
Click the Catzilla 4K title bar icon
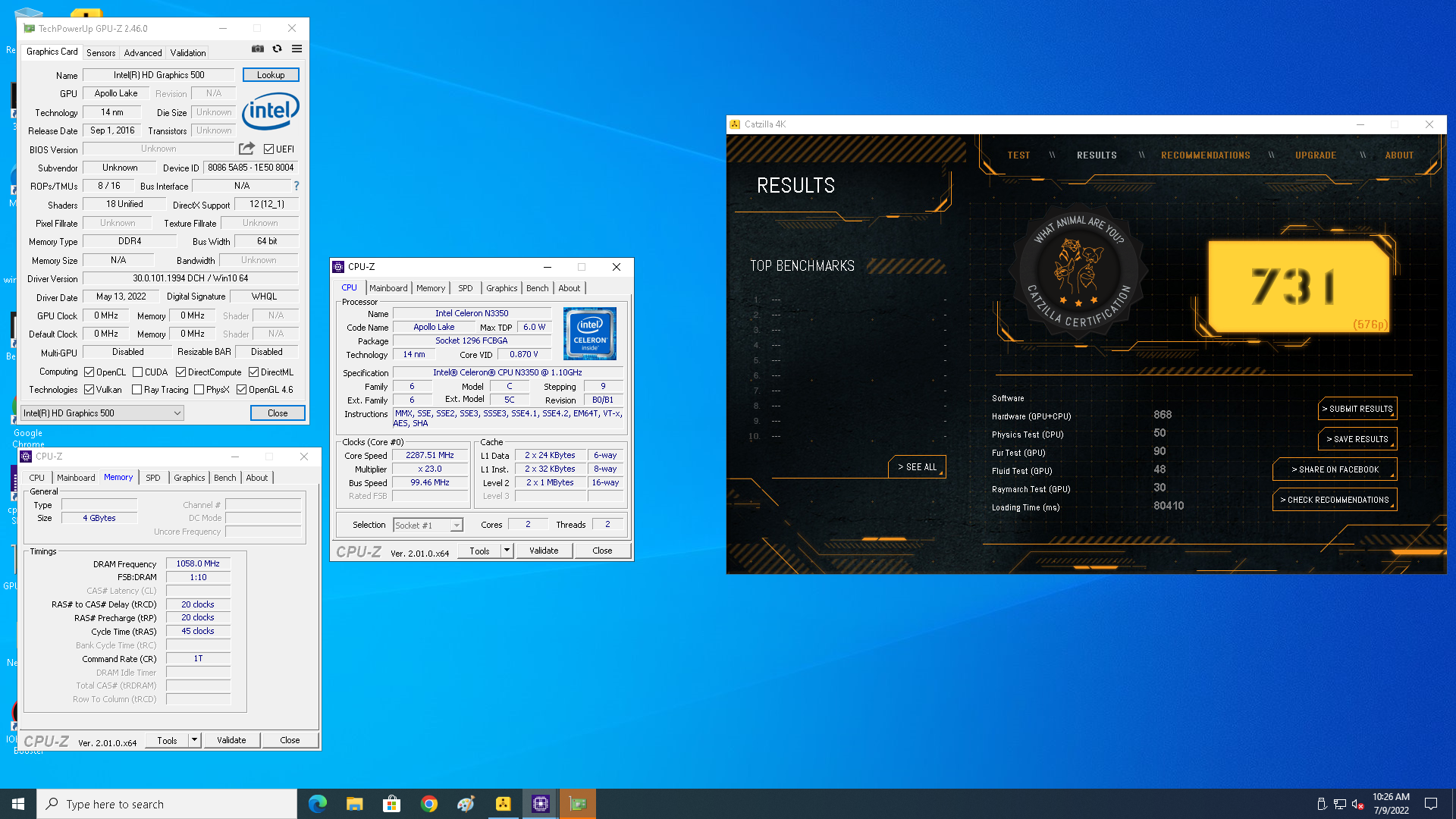[x=735, y=124]
